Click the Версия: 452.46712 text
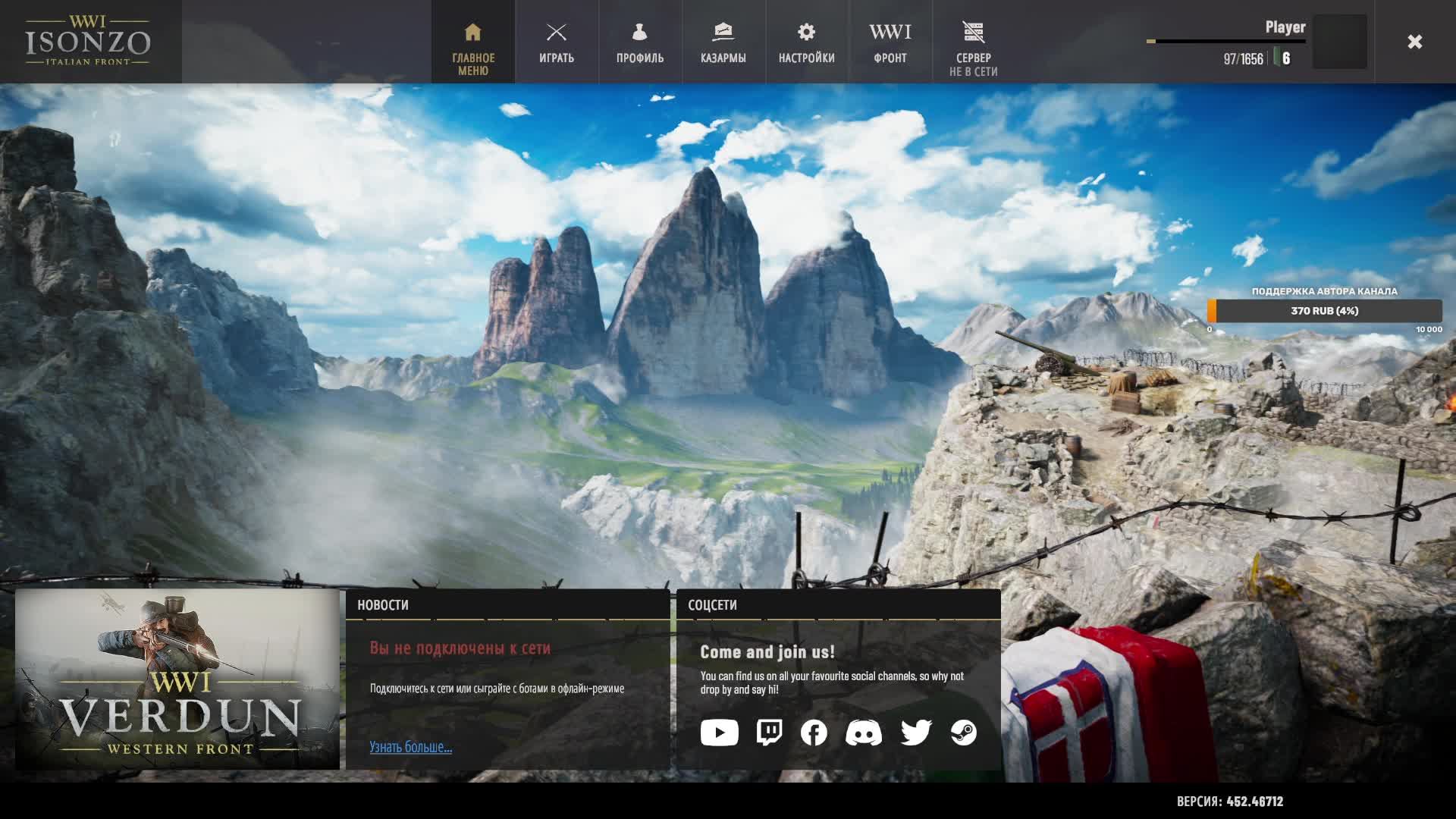 (x=1230, y=802)
